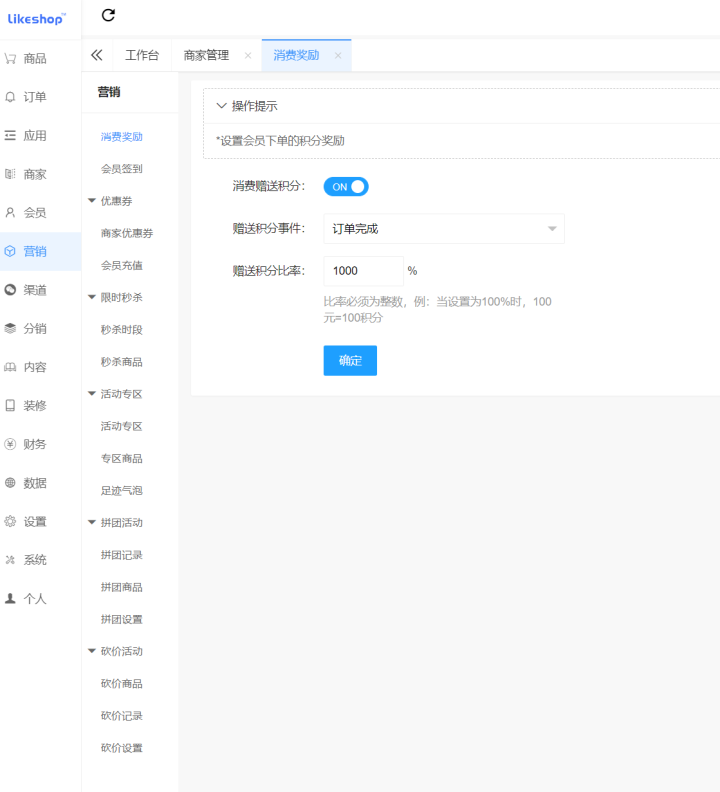Open 商品 shopping cart icon
The width and height of the screenshot is (720, 792).
click(10, 59)
